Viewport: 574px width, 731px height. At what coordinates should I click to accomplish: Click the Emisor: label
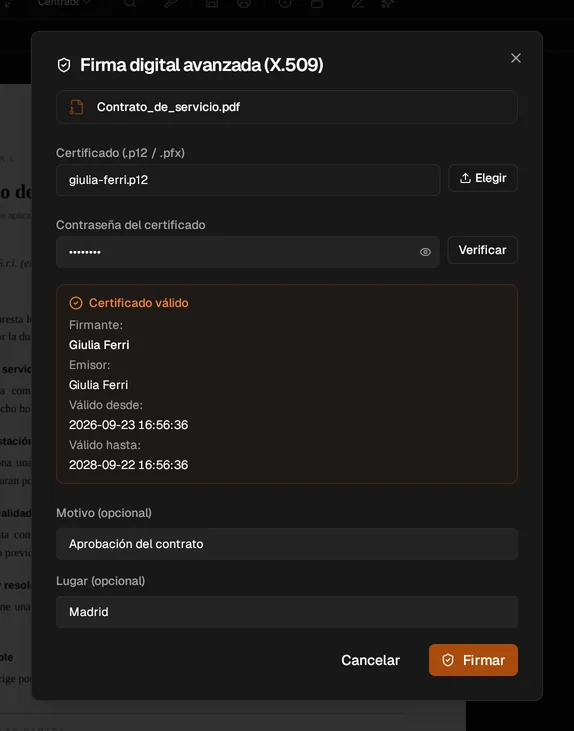(x=90, y=365)
